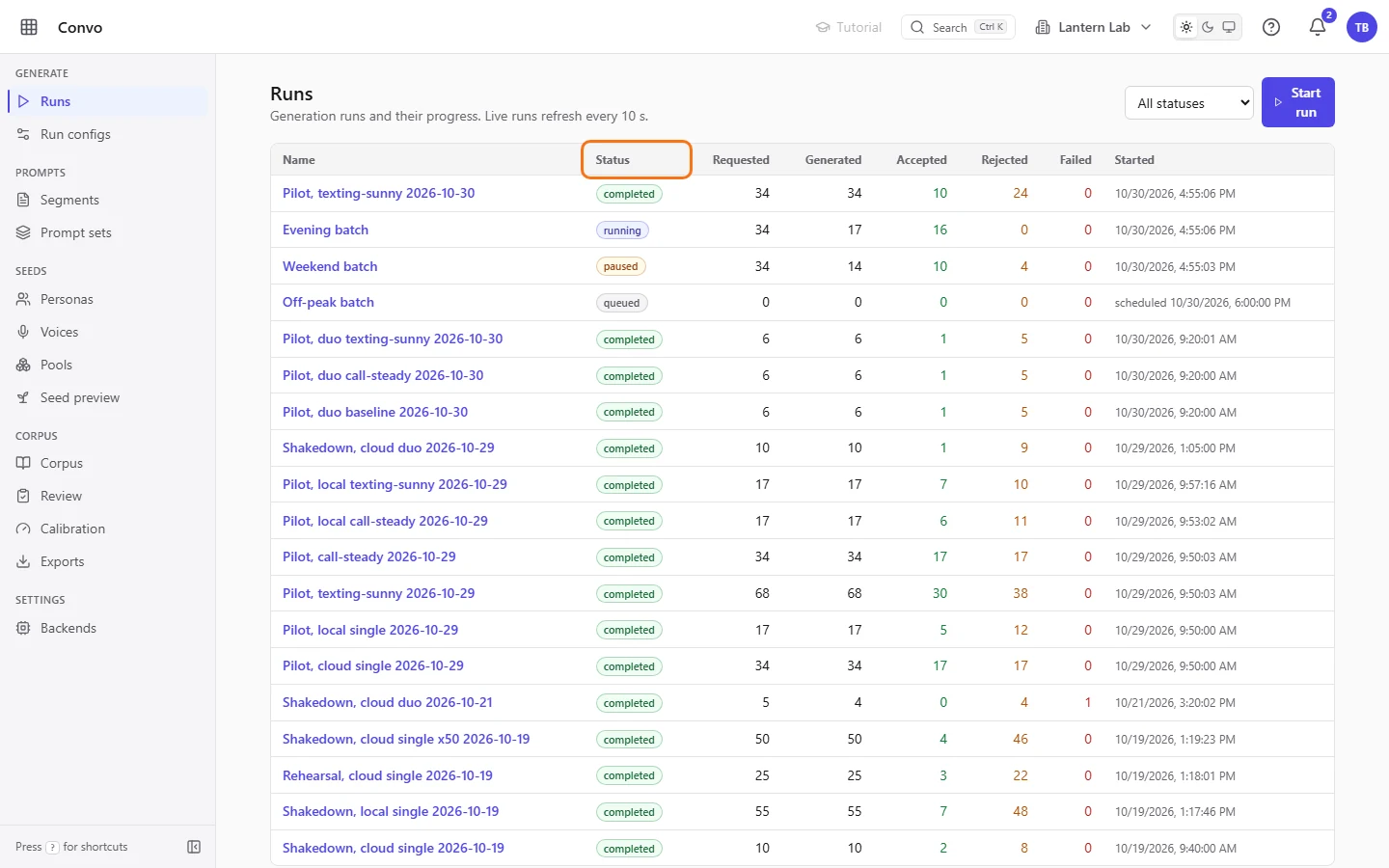
Task: Click the Search box in top bar
Action: [958, 27]
